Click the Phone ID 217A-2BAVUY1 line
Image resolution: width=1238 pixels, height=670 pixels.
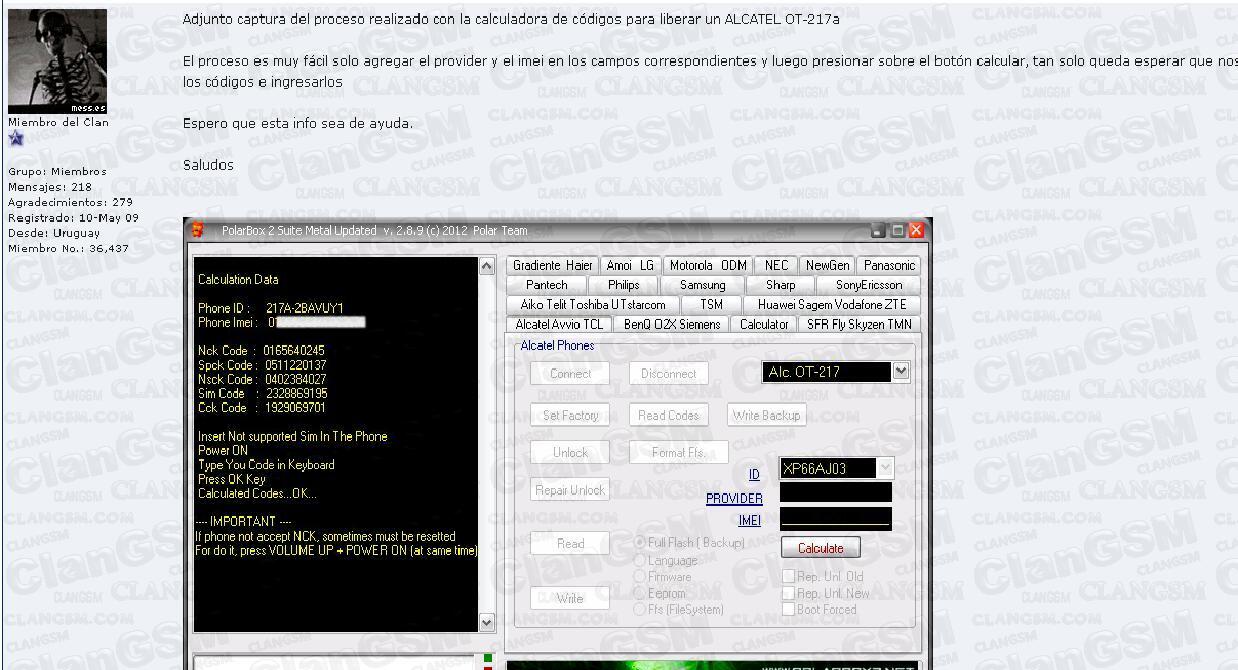(x=271, y=308)
